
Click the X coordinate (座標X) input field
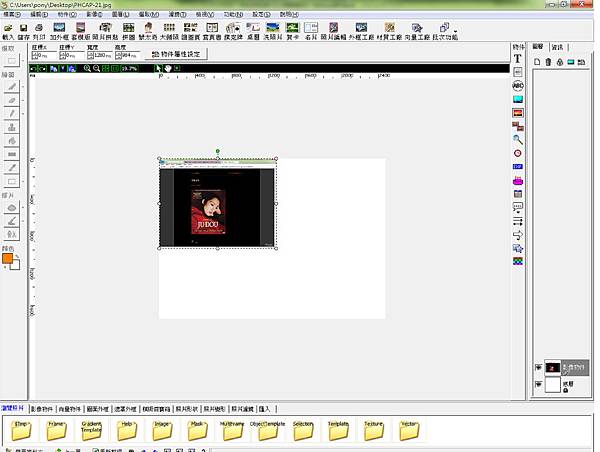[44, 56]
